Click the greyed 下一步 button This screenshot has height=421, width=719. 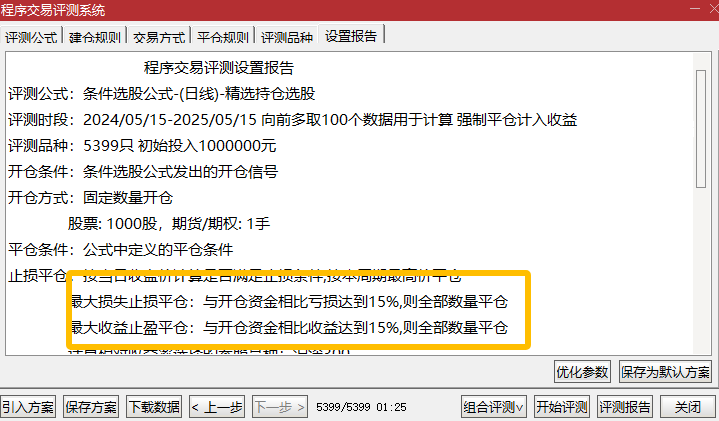pos(280,407)
